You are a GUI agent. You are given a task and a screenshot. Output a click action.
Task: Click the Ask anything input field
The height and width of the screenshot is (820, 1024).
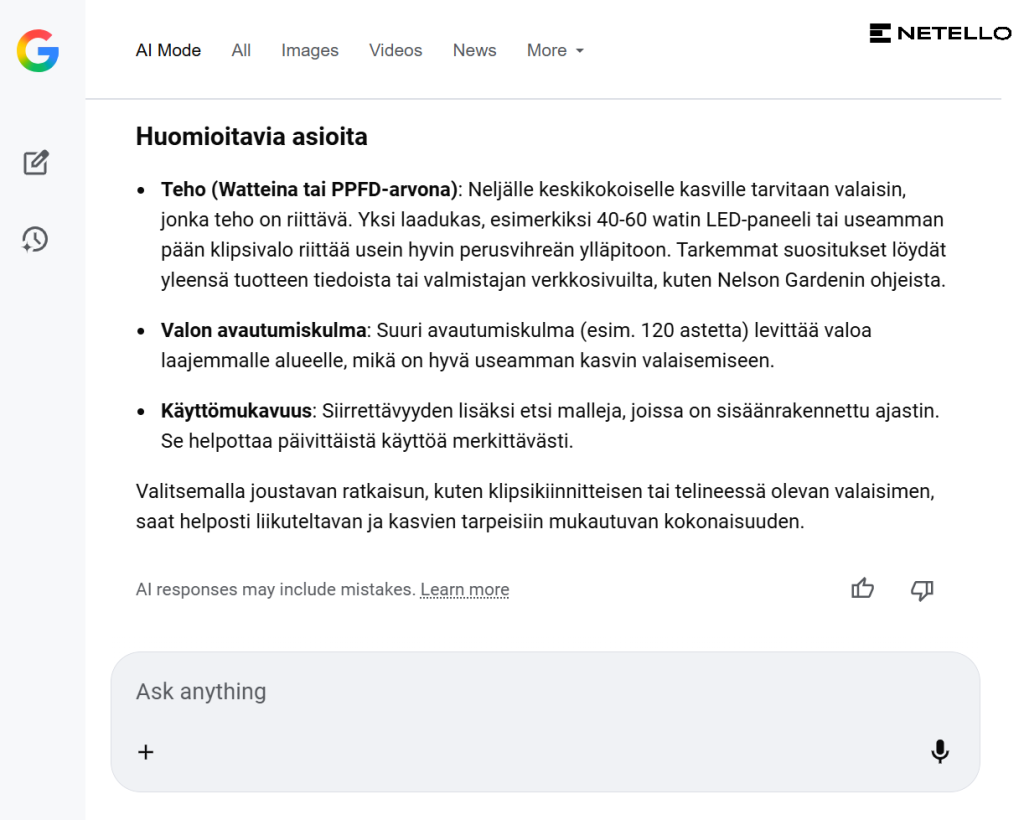pos(400,691)
